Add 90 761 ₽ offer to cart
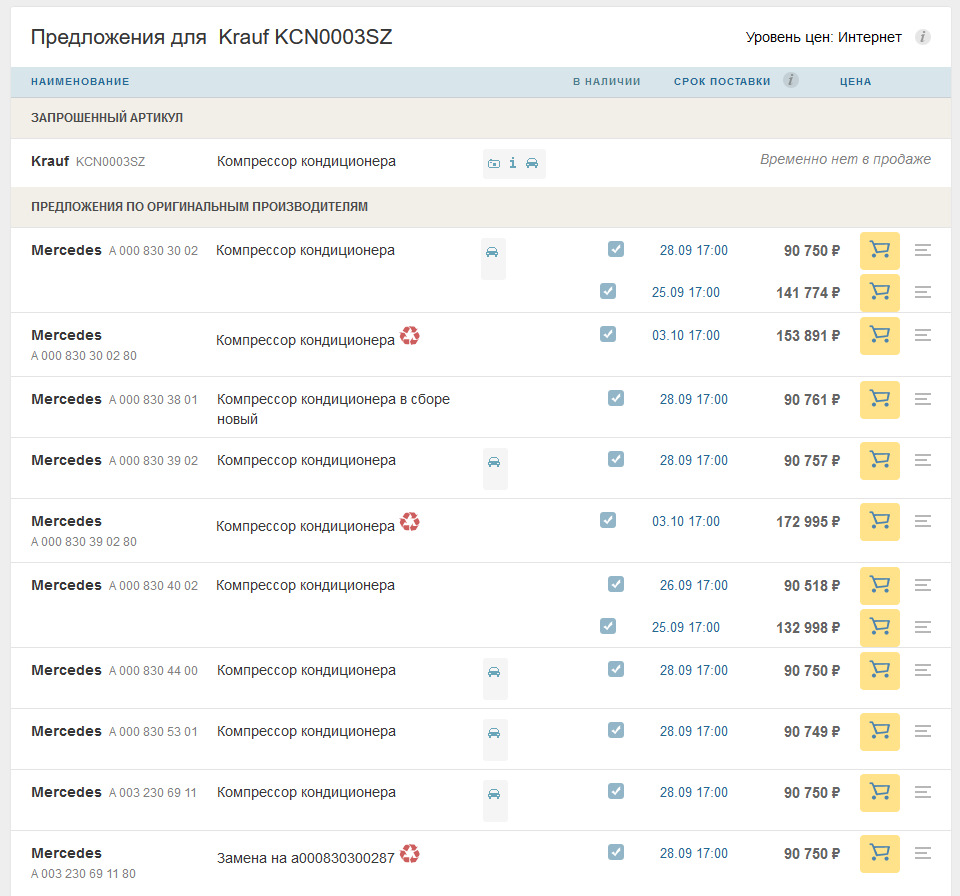 [x=880, y=399]
